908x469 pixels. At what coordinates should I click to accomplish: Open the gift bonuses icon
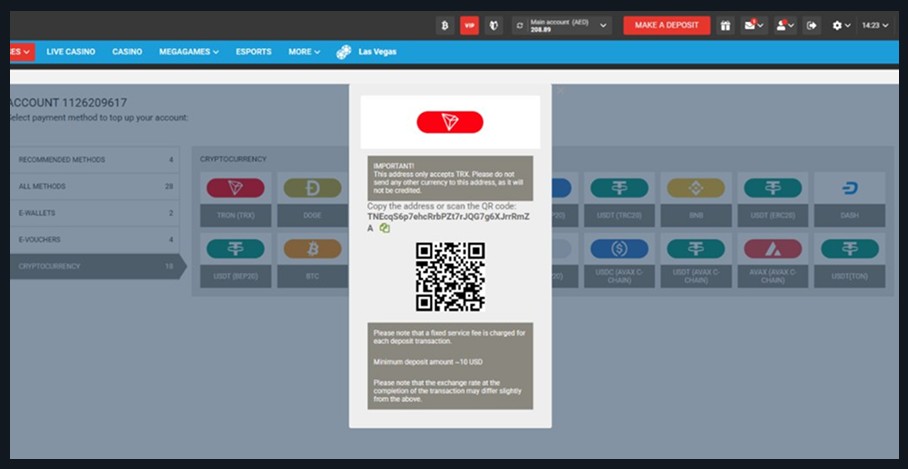coord(725,26)
